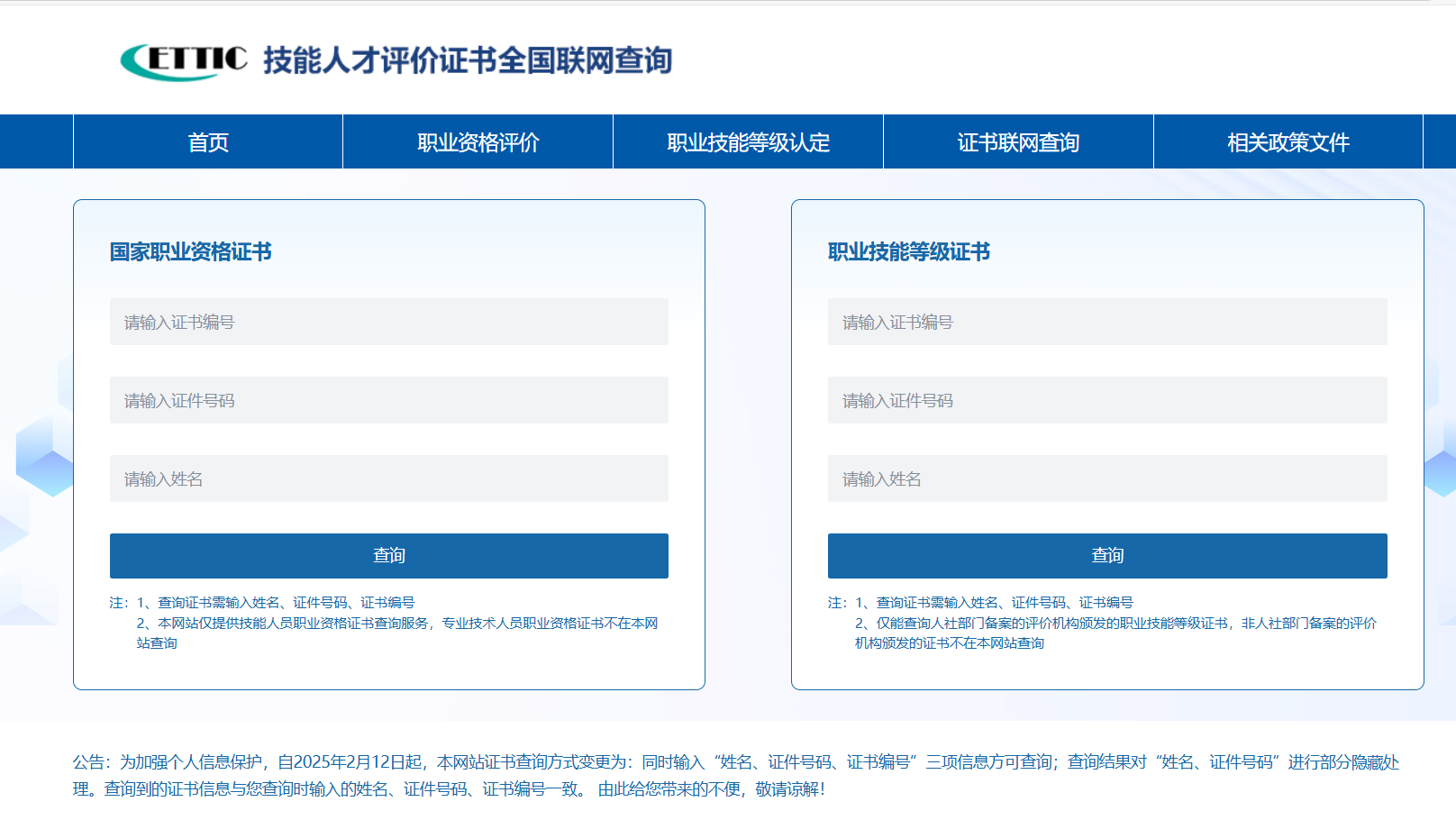Click the ETTIC logo icon
This screenshot has width=1456, height=820.
tap(181, 61)
